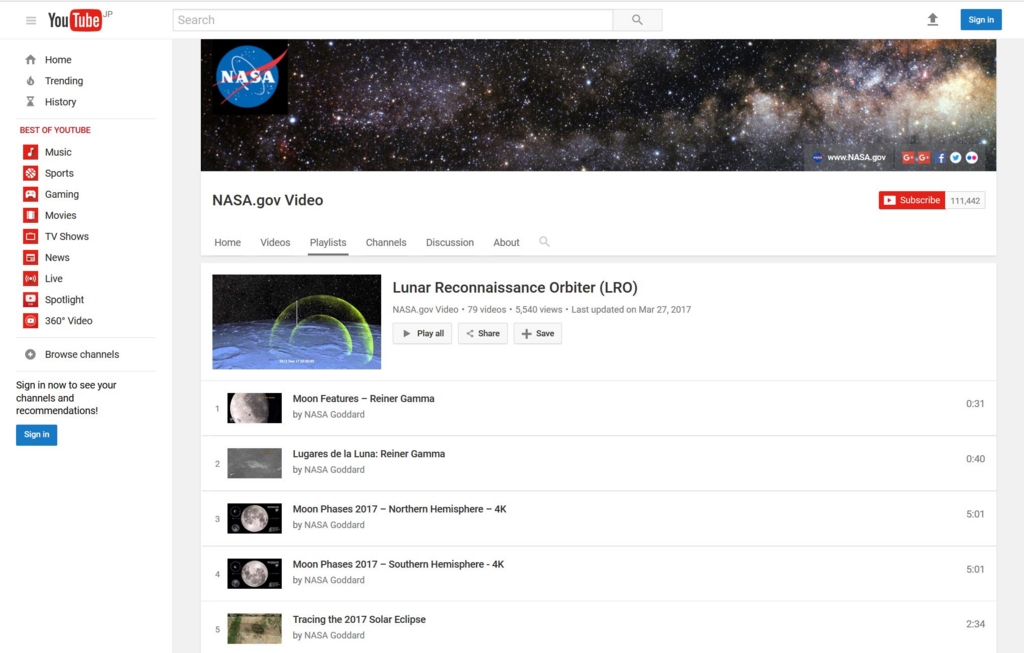Save the playlist with Save button
This screenshot has width=1024, height=653.
pos(537,334)
